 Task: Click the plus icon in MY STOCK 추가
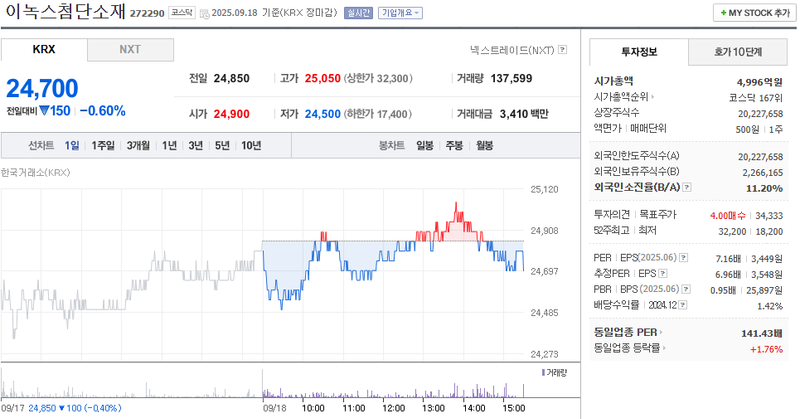723,13
